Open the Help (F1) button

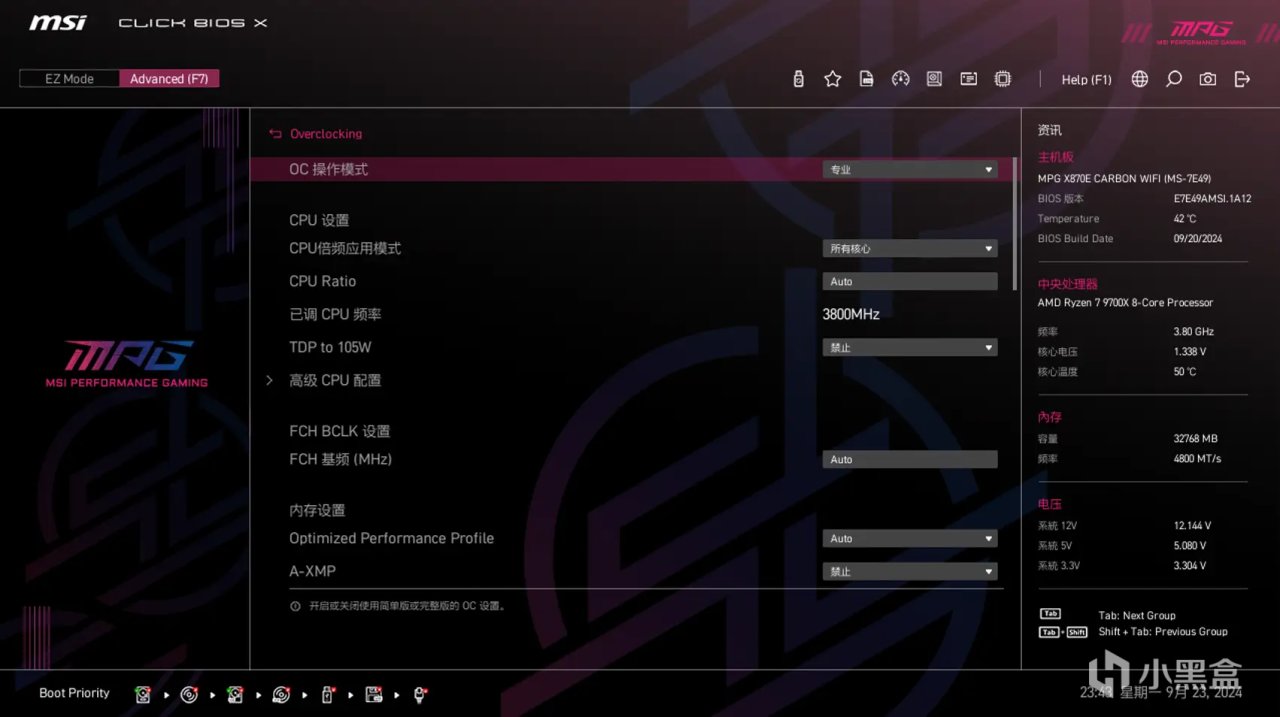point(1086,80)
